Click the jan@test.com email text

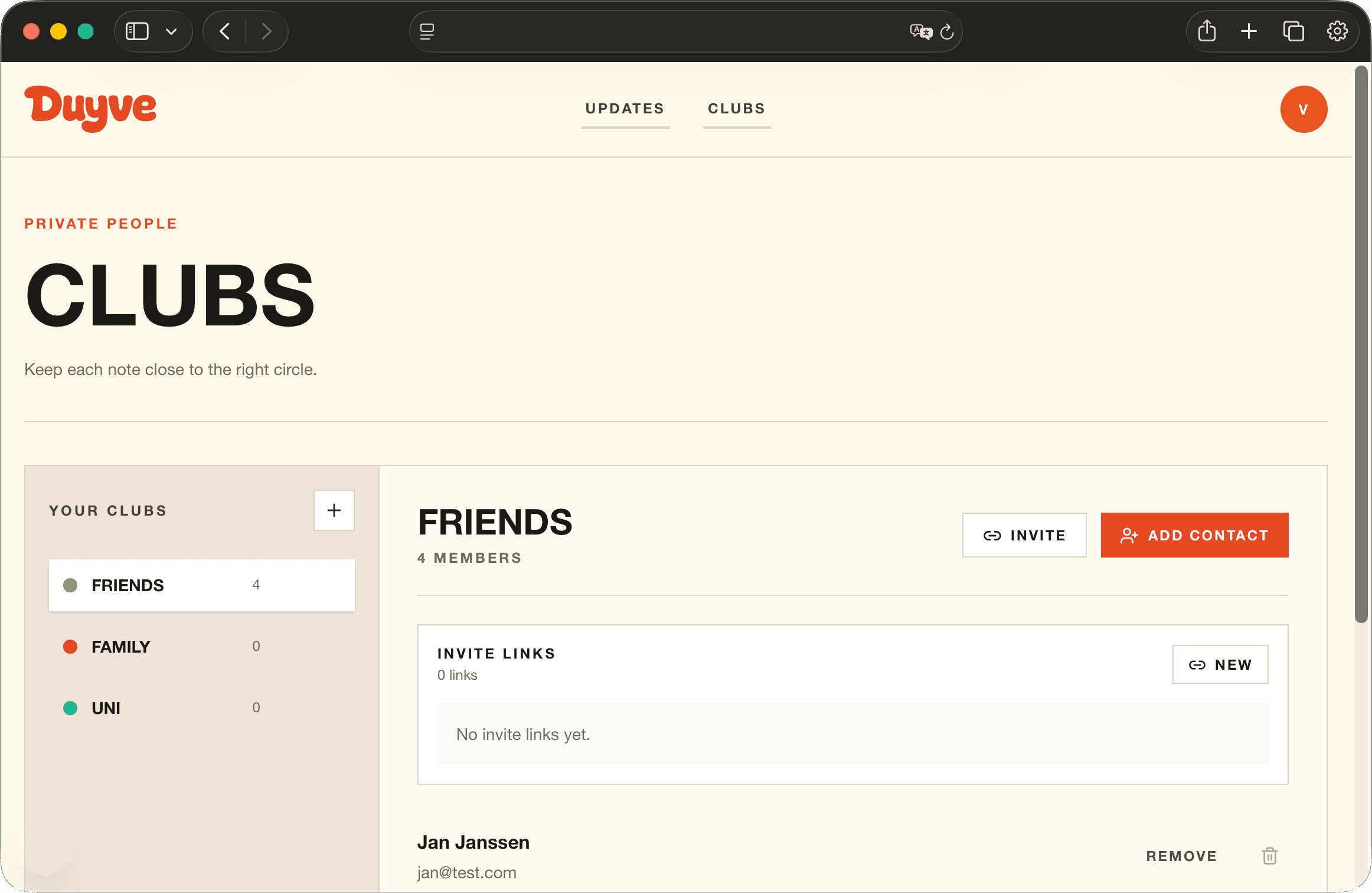pyautogui.click(x=467, y=873)
